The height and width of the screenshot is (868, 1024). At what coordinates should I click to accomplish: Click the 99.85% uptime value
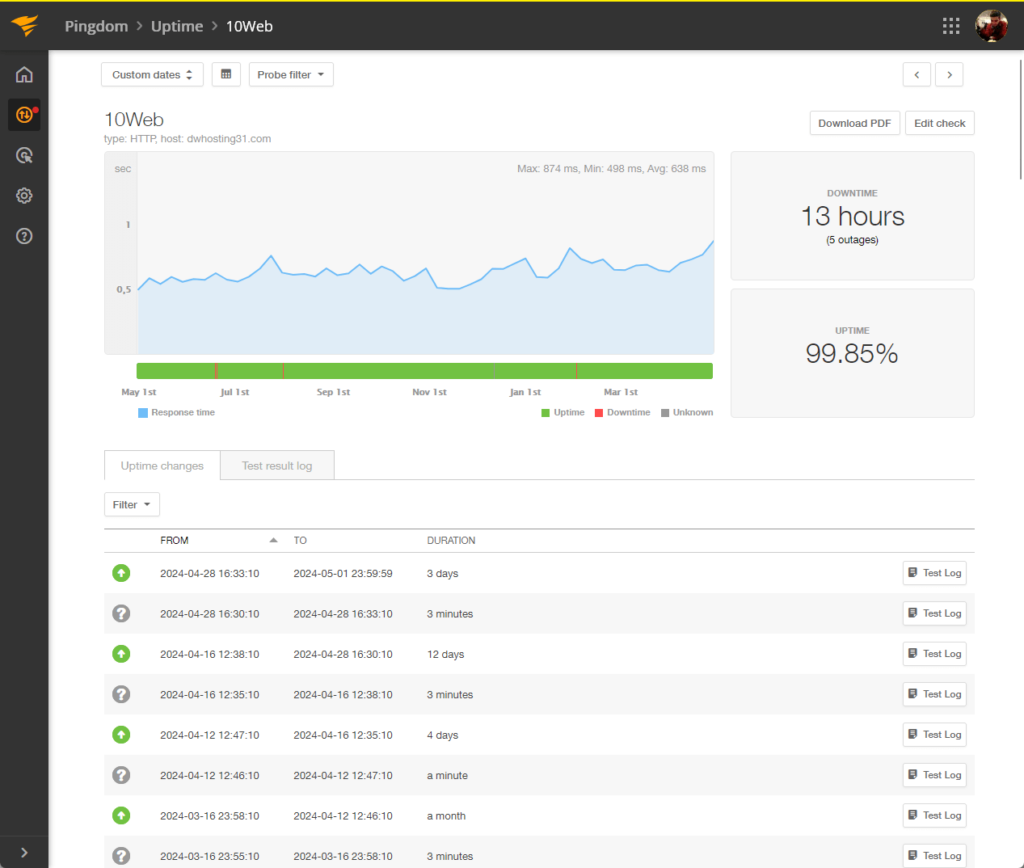852,353
